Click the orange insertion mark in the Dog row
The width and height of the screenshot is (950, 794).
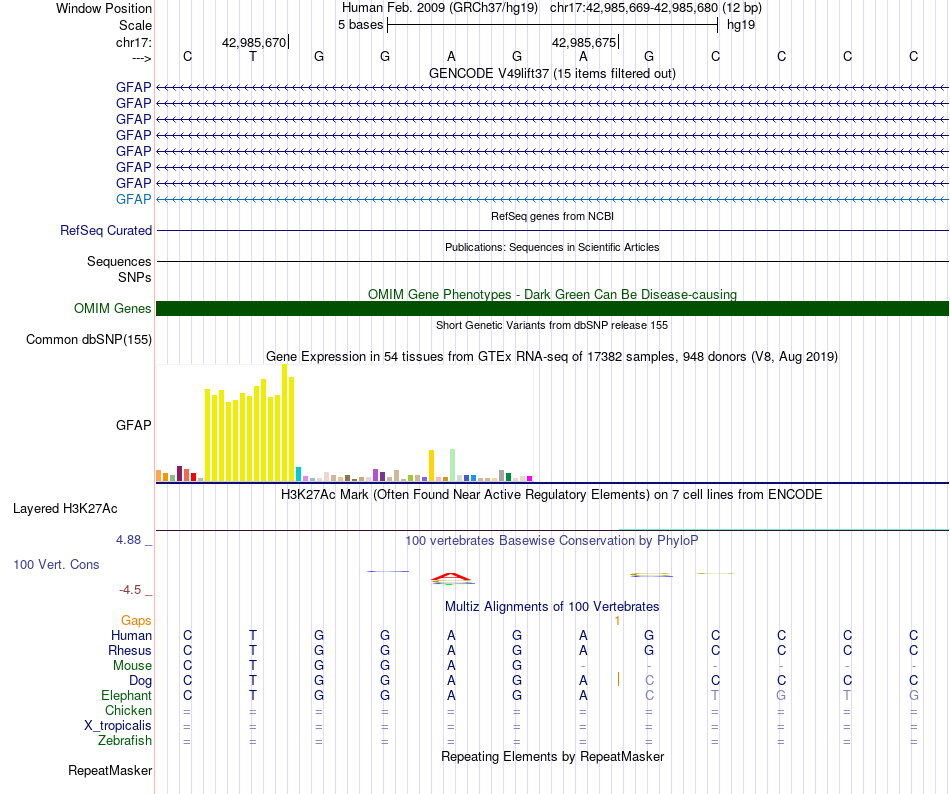tap(618, 679)
